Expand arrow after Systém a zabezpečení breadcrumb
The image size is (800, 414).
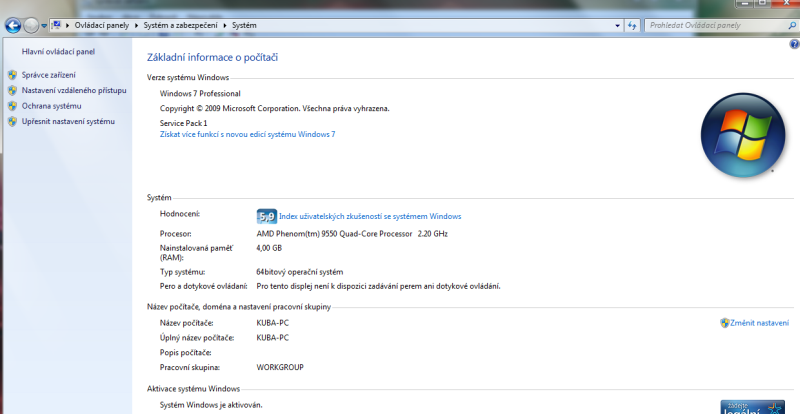[224, 25]
